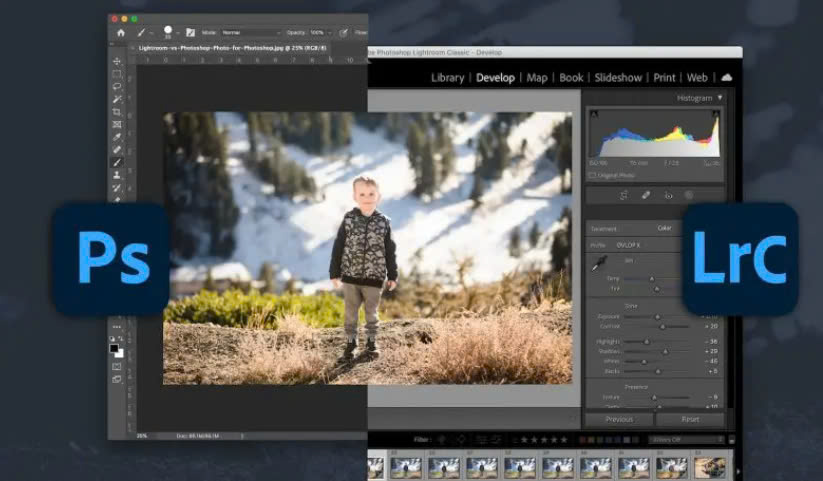Select the White Balance eyedropper in Lightroom

click(x=599, y=264)
